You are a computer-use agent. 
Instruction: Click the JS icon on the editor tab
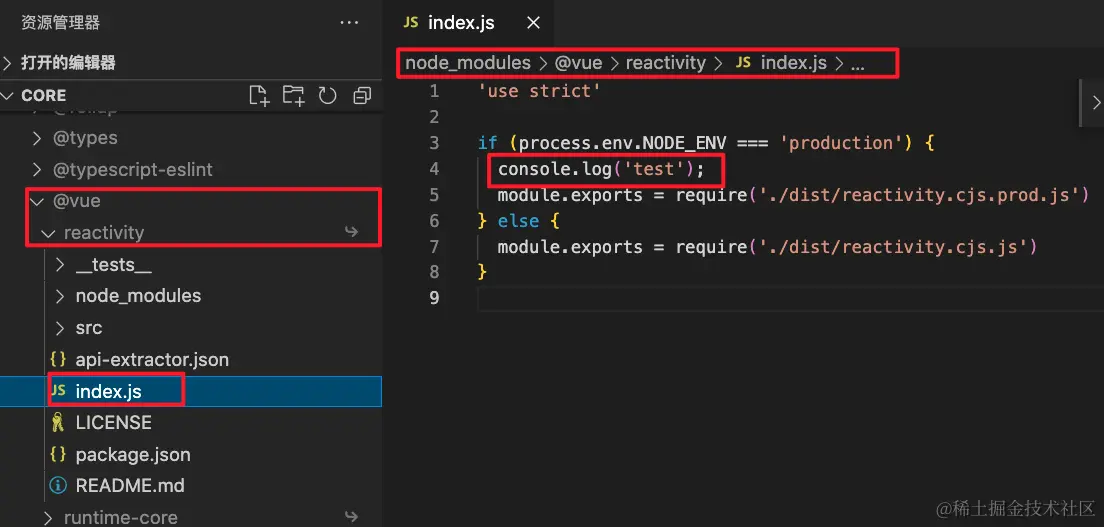[x=410, y=23]
